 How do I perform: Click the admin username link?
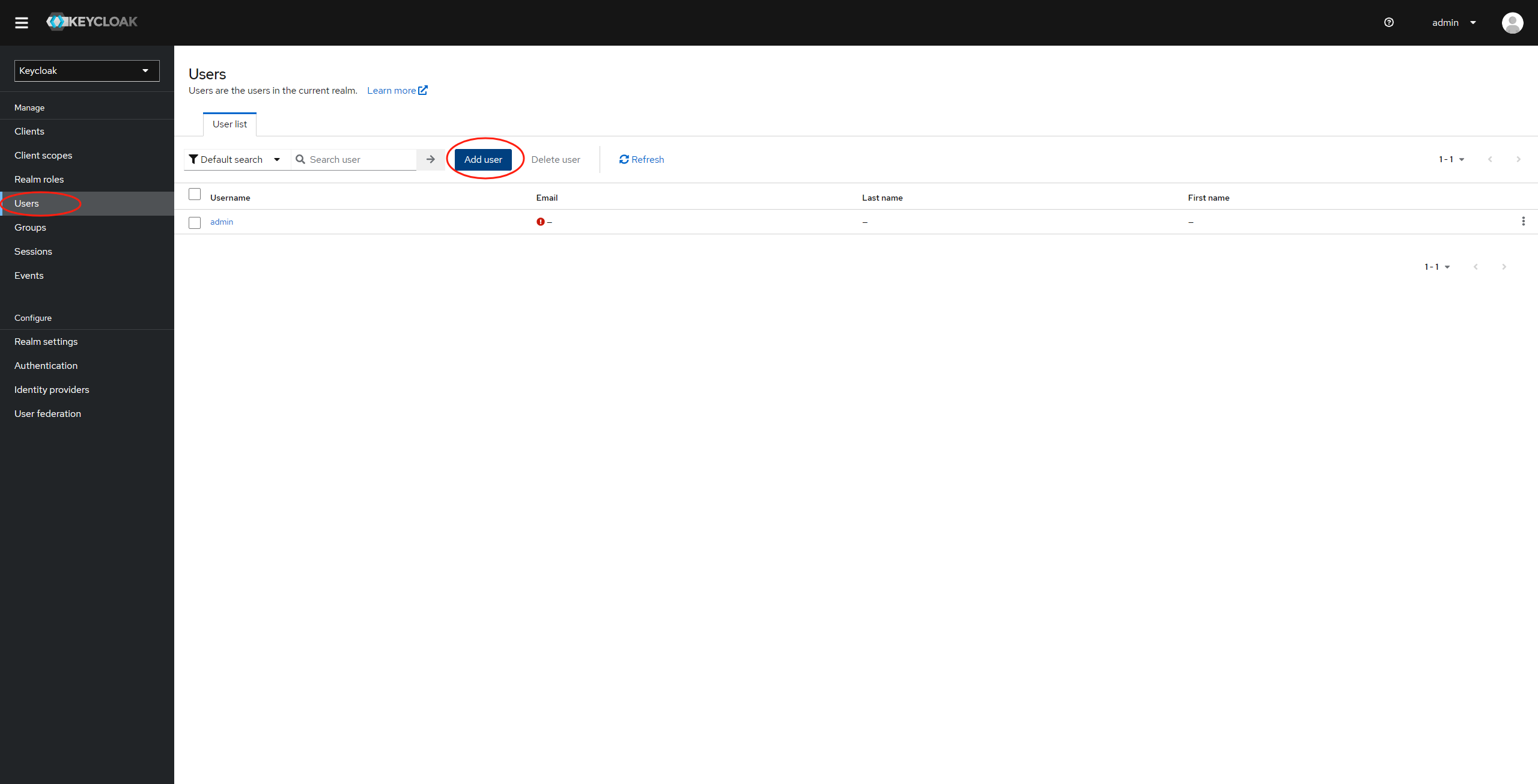click(x=221, y=221)
